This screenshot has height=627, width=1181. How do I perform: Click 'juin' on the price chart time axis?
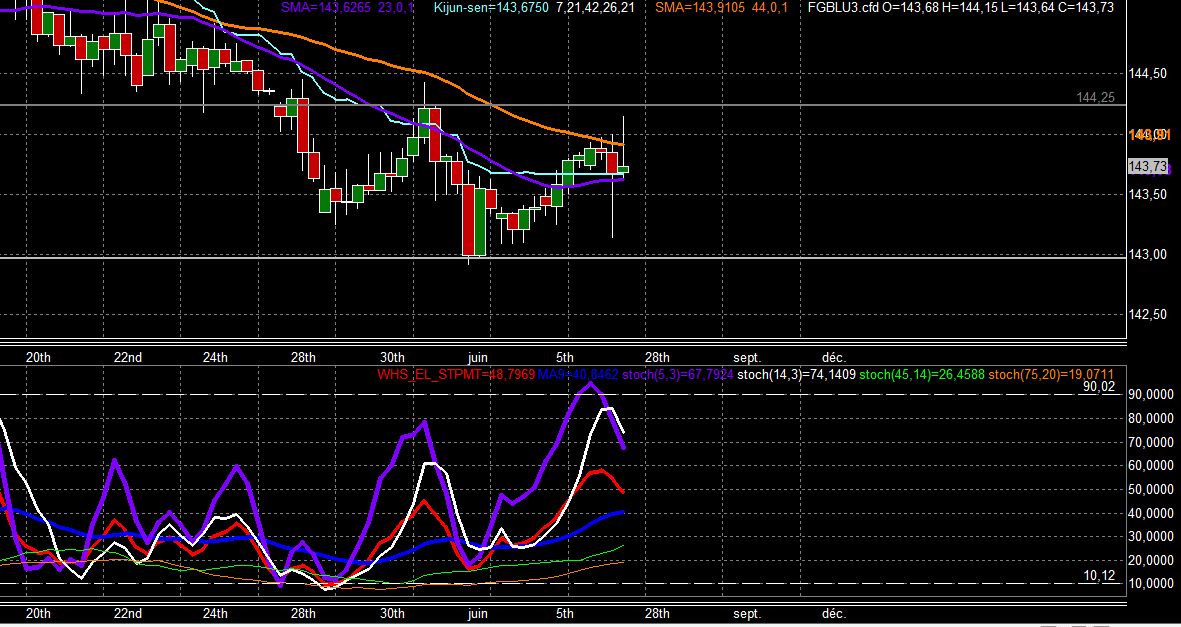coord(478,357)
